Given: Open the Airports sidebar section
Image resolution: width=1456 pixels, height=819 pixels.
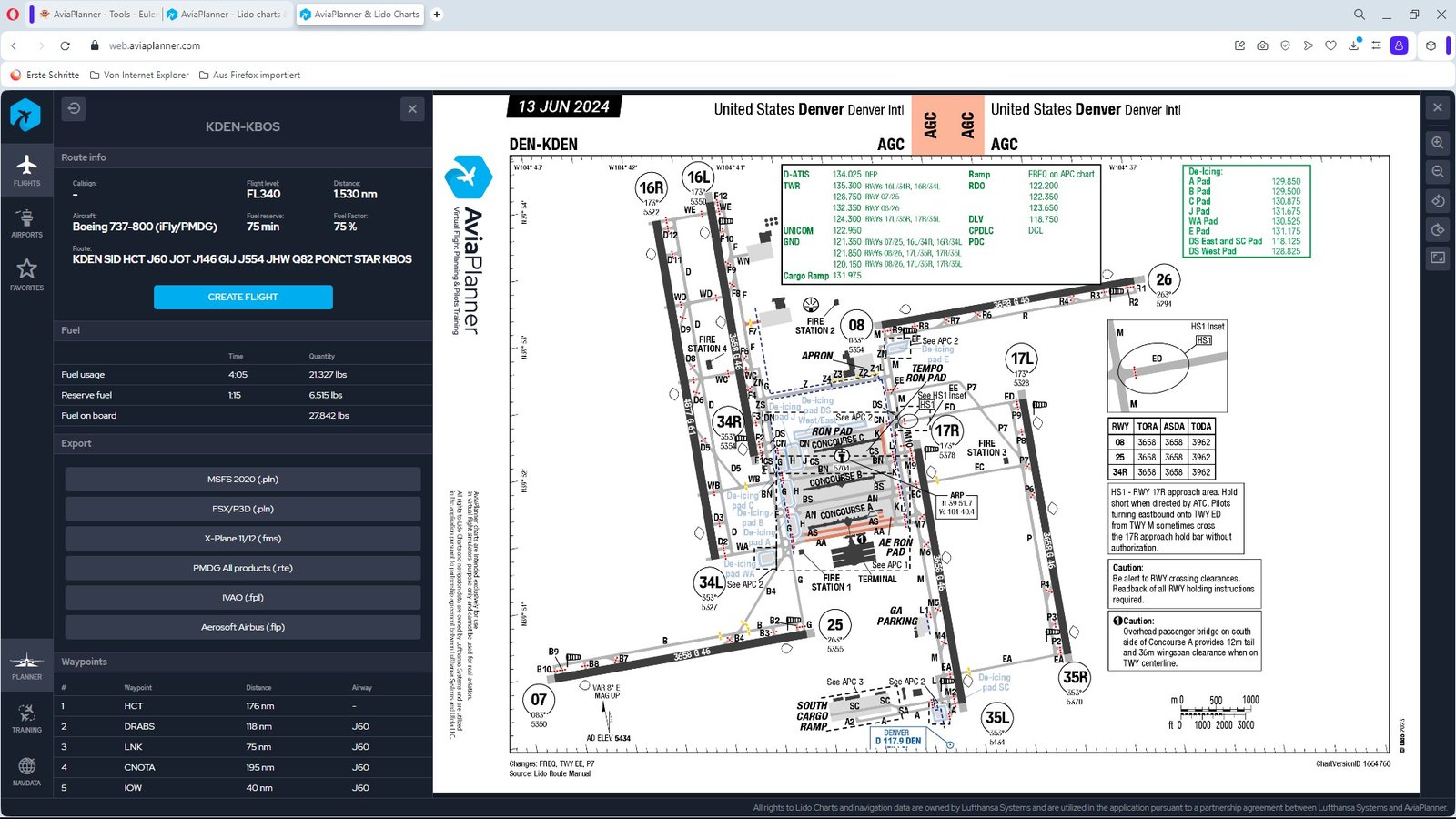Looking at the screenshot, I should [26, 223].
